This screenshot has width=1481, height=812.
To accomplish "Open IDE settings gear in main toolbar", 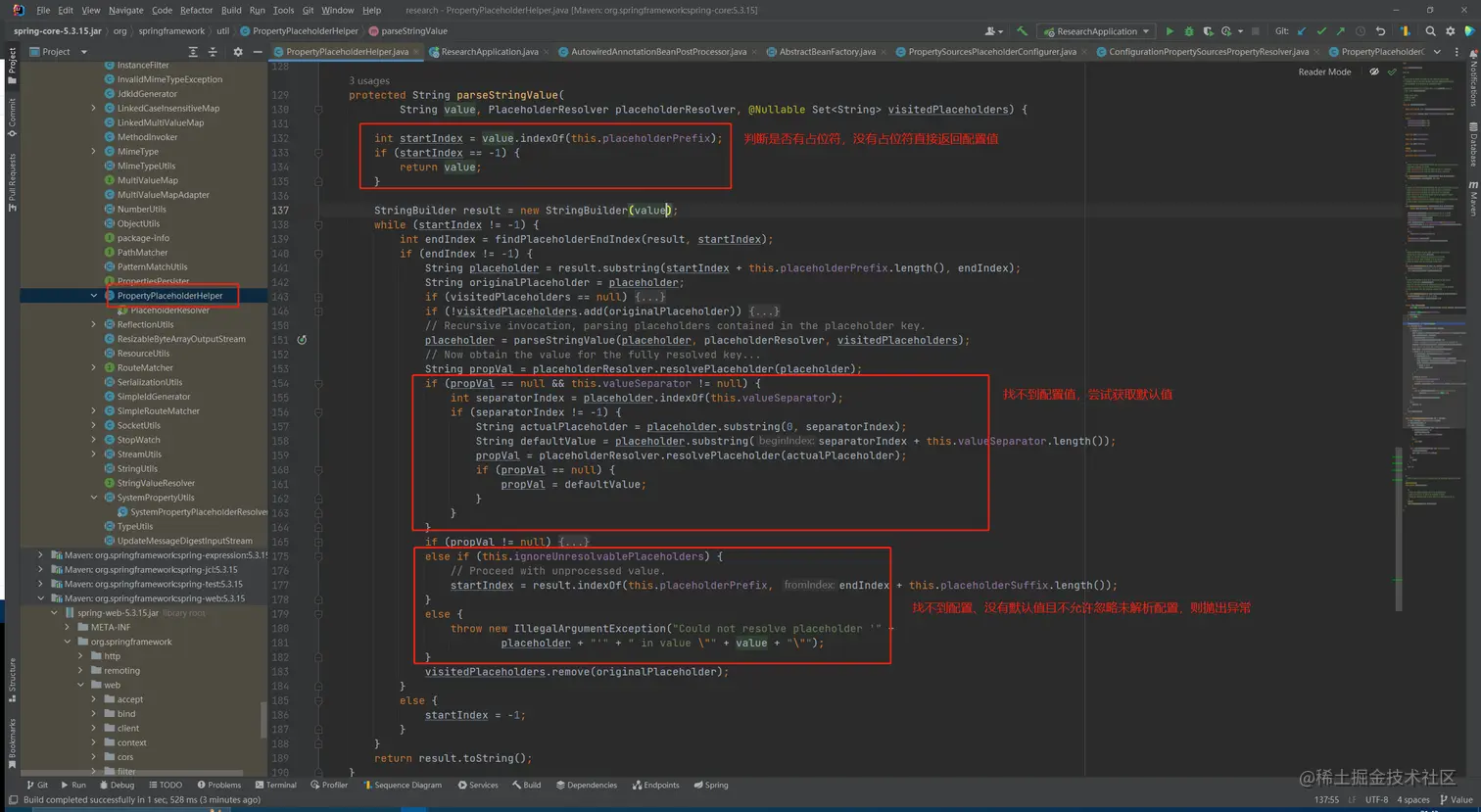I will (1451, 31).
